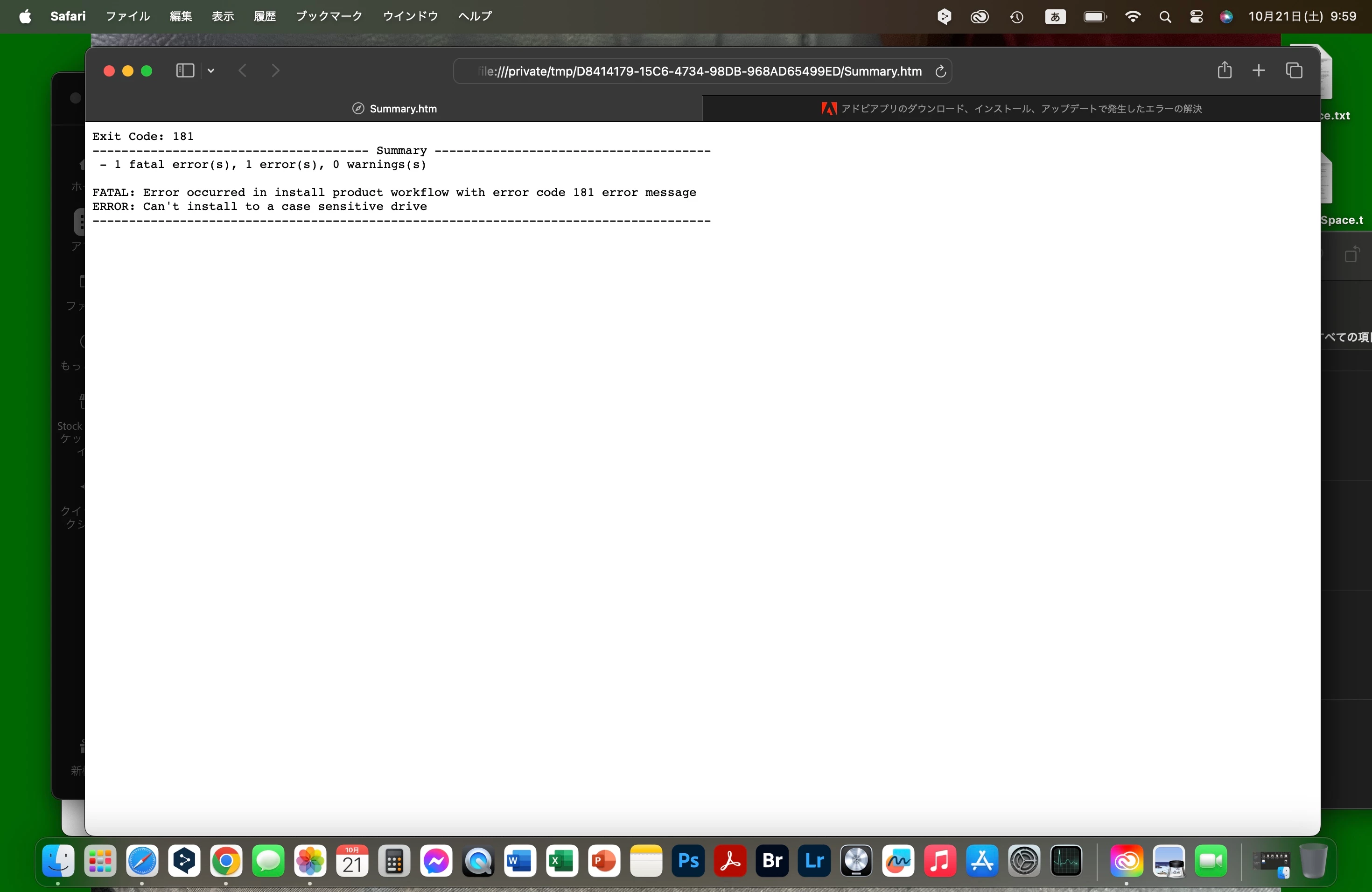
Task: Toggle the Japanese input source indicator
Action: coord(1055,17)
